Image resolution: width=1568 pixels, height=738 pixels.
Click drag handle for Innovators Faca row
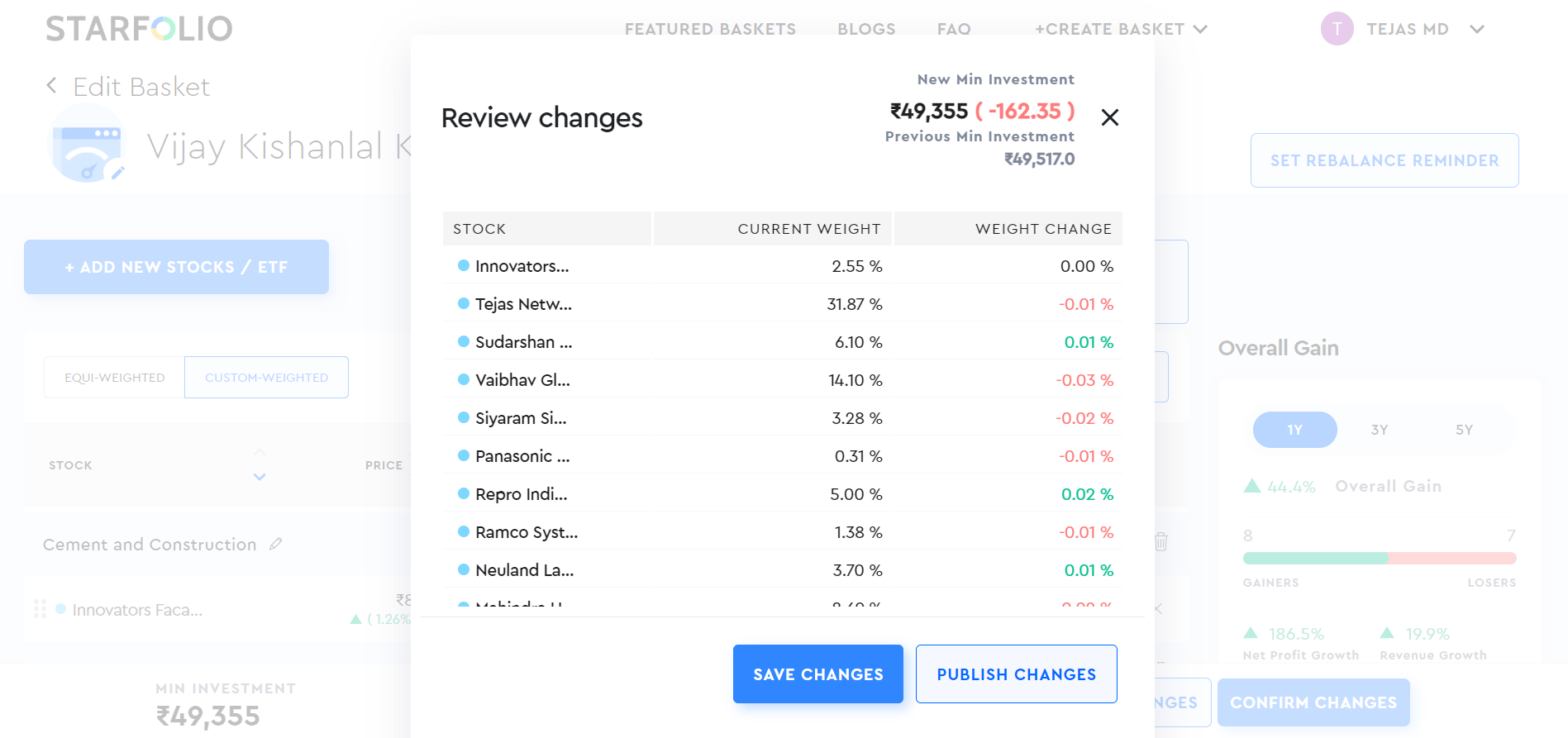click(40, 609)
